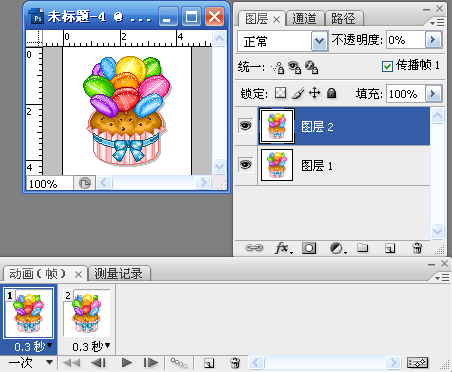Click the 图层 1 layer thumbnail
452x372 pixels.
(277, 165)
